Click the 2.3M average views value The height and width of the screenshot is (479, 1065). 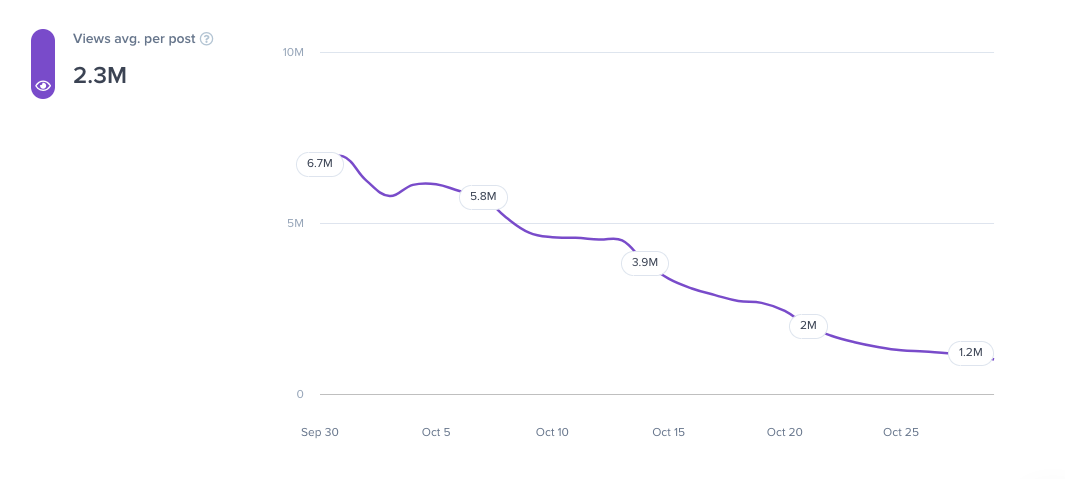pos(100,75)
